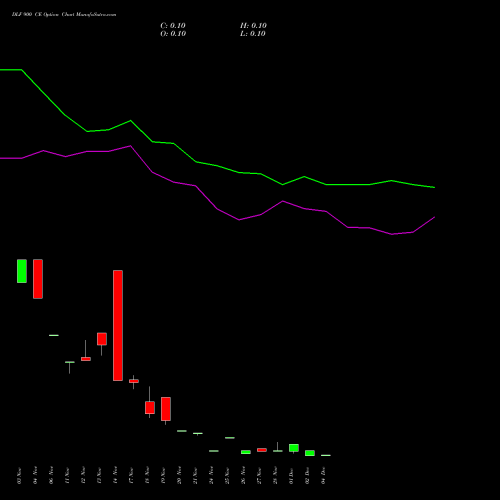Select the small red candlestick for 17 Nov

134,381
